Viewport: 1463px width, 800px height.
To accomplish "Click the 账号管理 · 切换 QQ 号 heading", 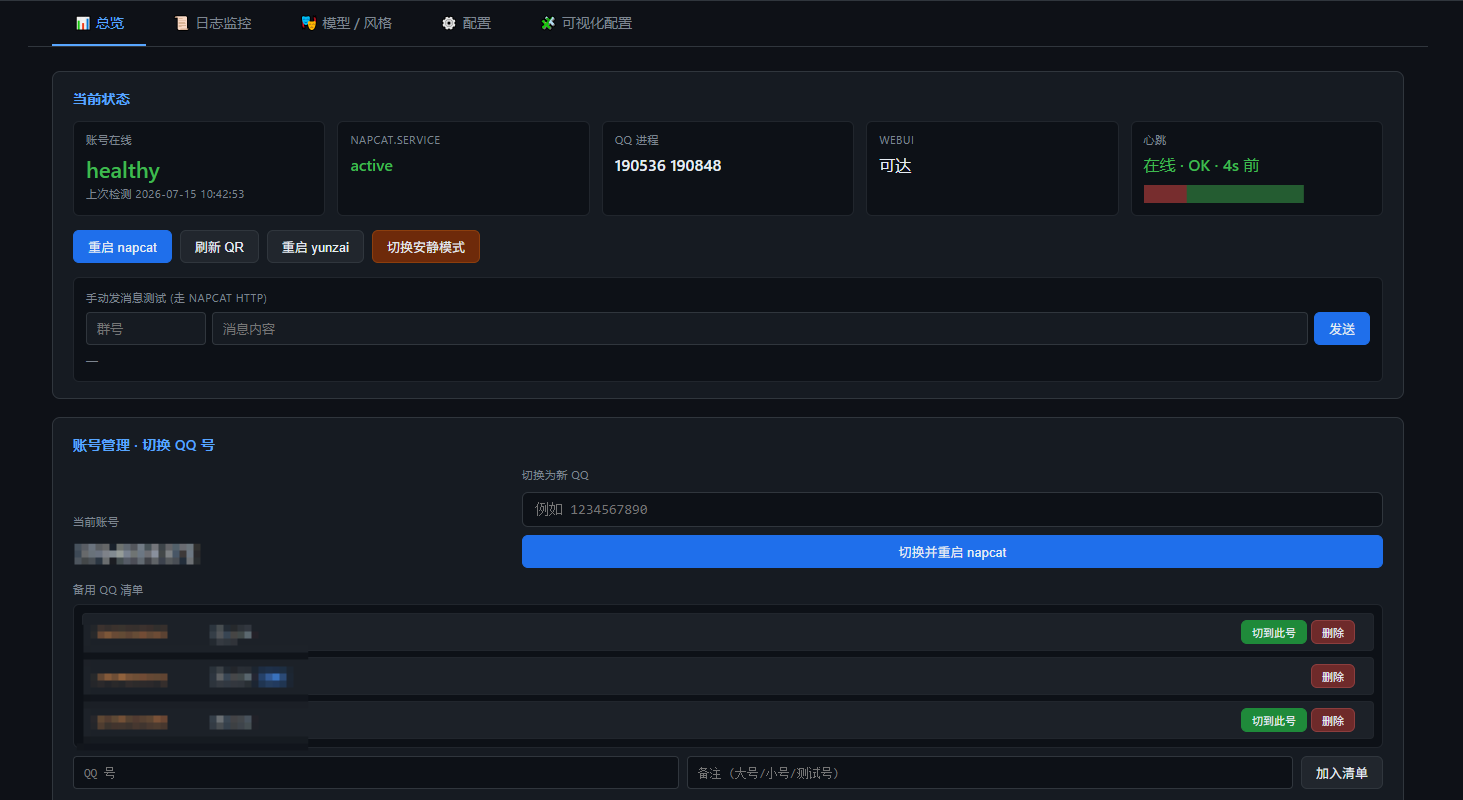I will point(144,445).
